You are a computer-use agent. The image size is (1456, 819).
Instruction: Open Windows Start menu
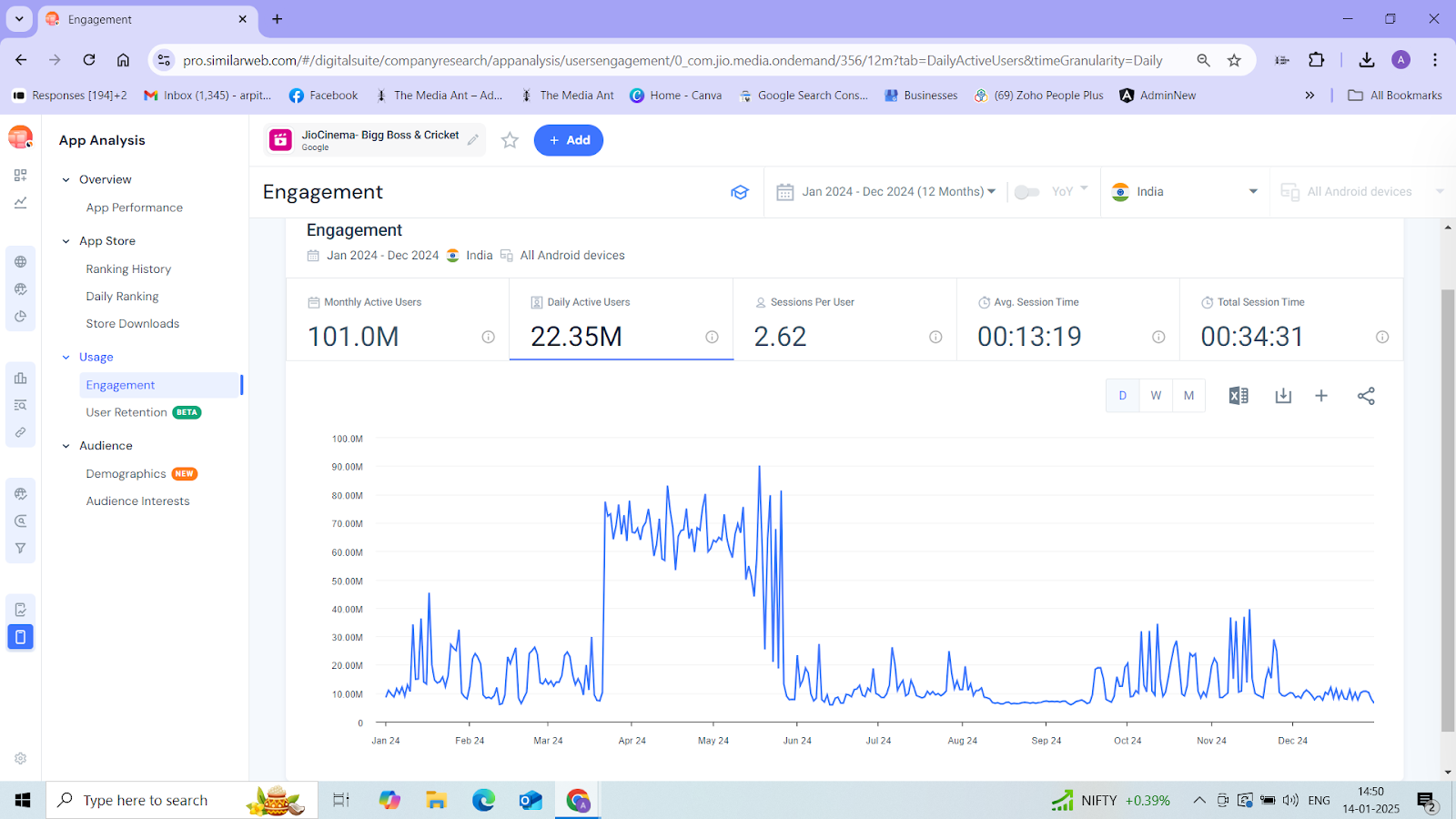tap(23, 800)
